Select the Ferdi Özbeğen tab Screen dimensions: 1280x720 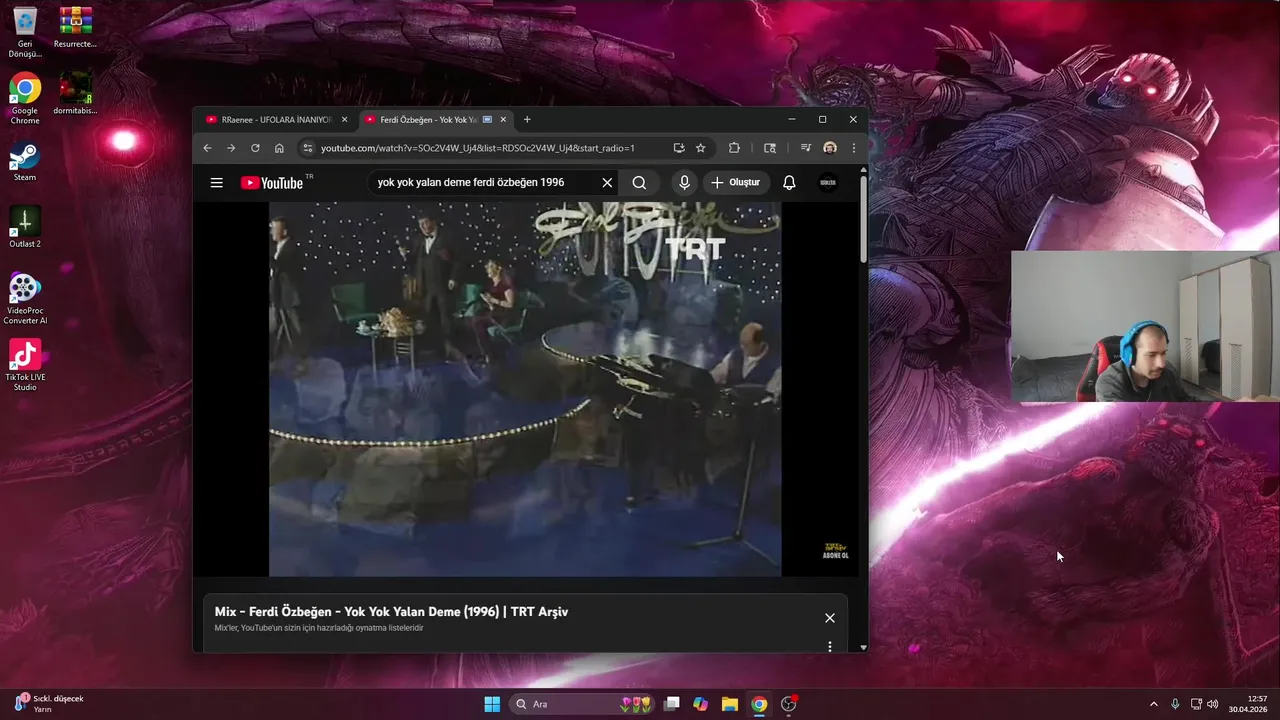[427, 120]
